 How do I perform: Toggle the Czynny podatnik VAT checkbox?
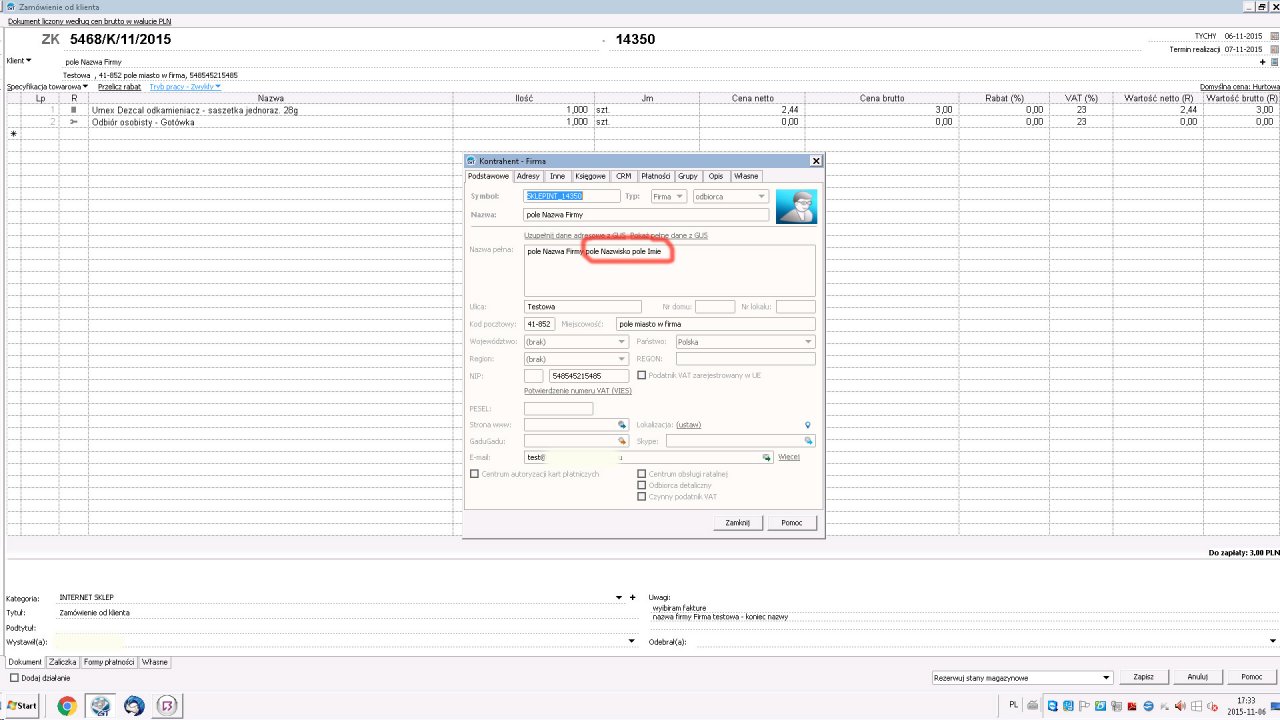tap(642, 496)
